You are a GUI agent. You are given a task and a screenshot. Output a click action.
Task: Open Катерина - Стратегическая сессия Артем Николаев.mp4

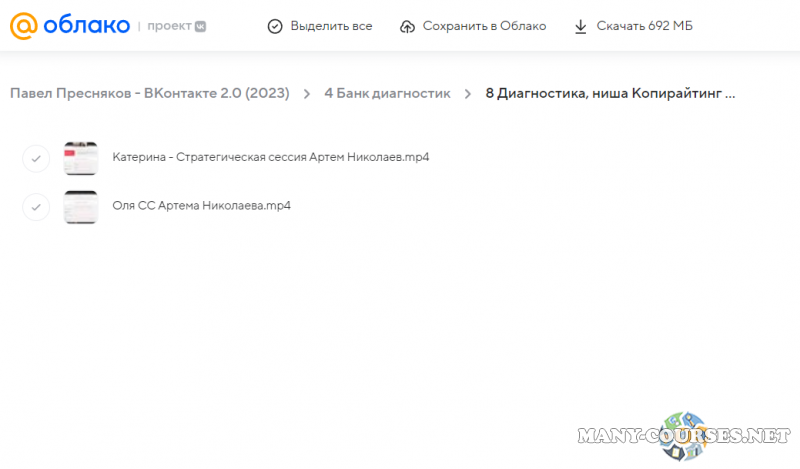click(x=271, y=158)
